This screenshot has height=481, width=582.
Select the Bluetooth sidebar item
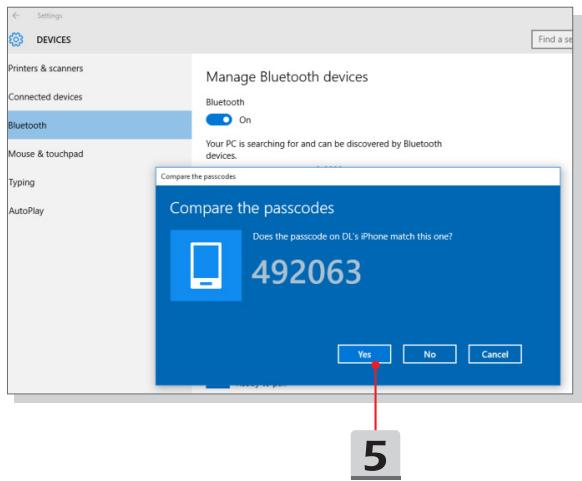coord(99,125)
